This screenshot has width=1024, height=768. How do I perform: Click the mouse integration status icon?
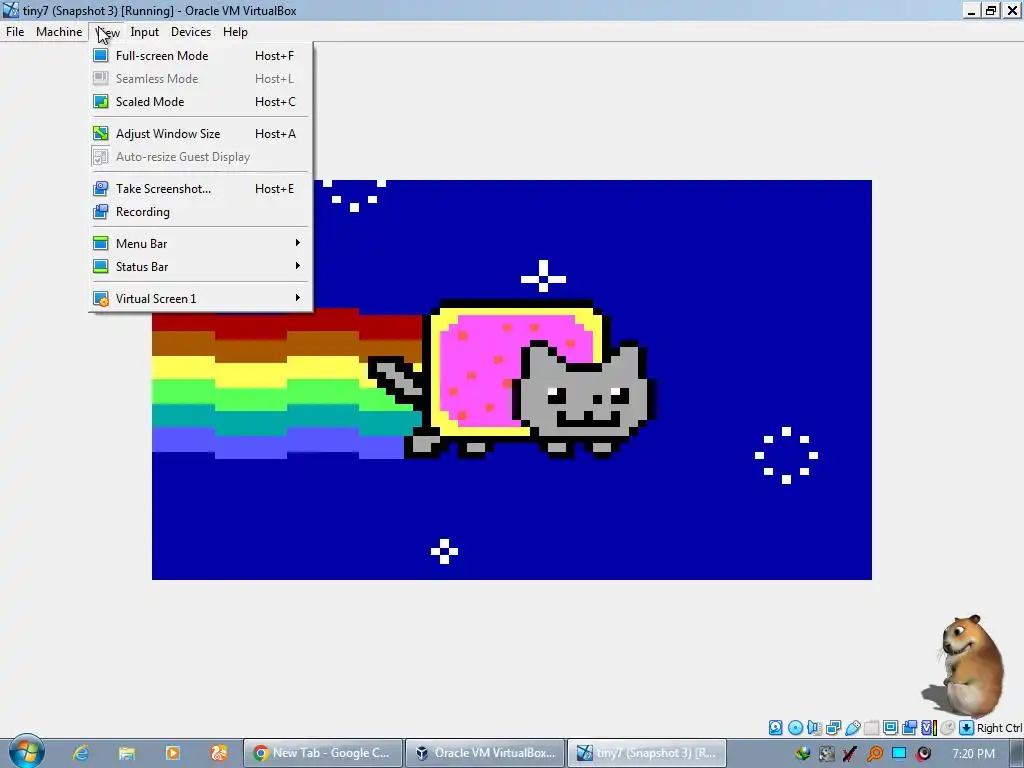948,728
